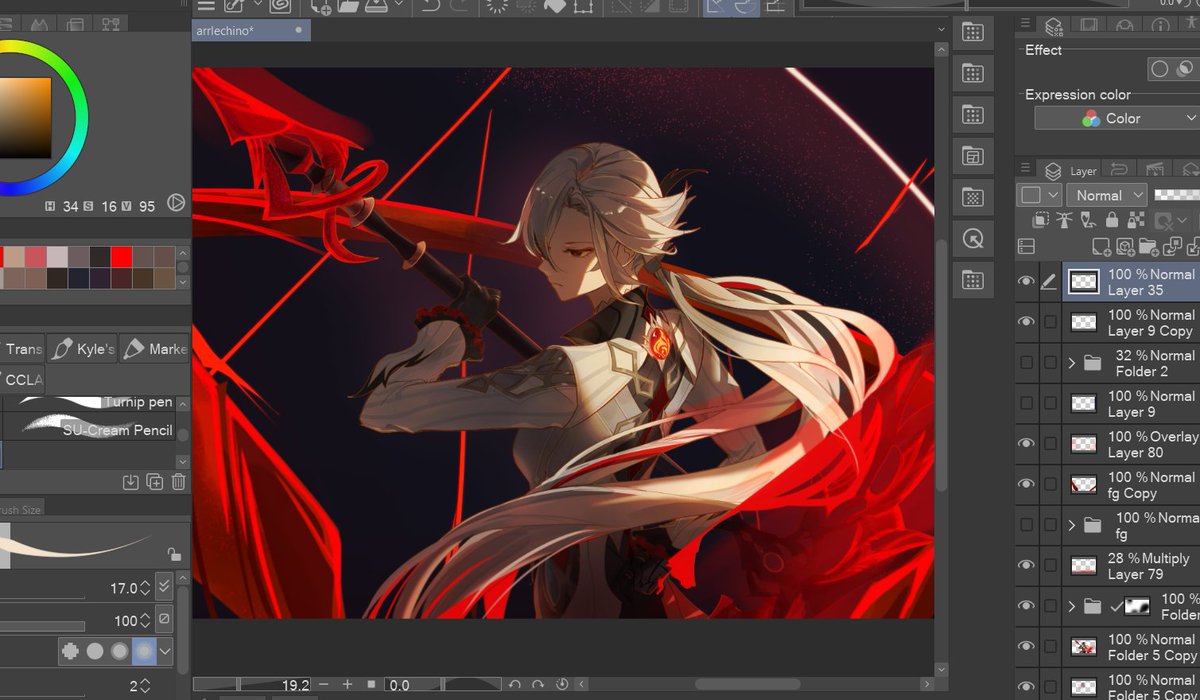Open the anti-aliasing dropdown arrow
This screenshot has width=1200, height=700.
point(166,651)
